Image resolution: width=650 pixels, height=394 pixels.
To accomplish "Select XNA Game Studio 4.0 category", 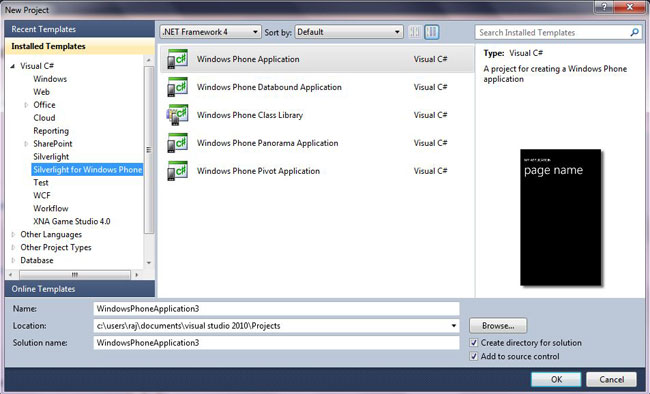I will 72,221.
